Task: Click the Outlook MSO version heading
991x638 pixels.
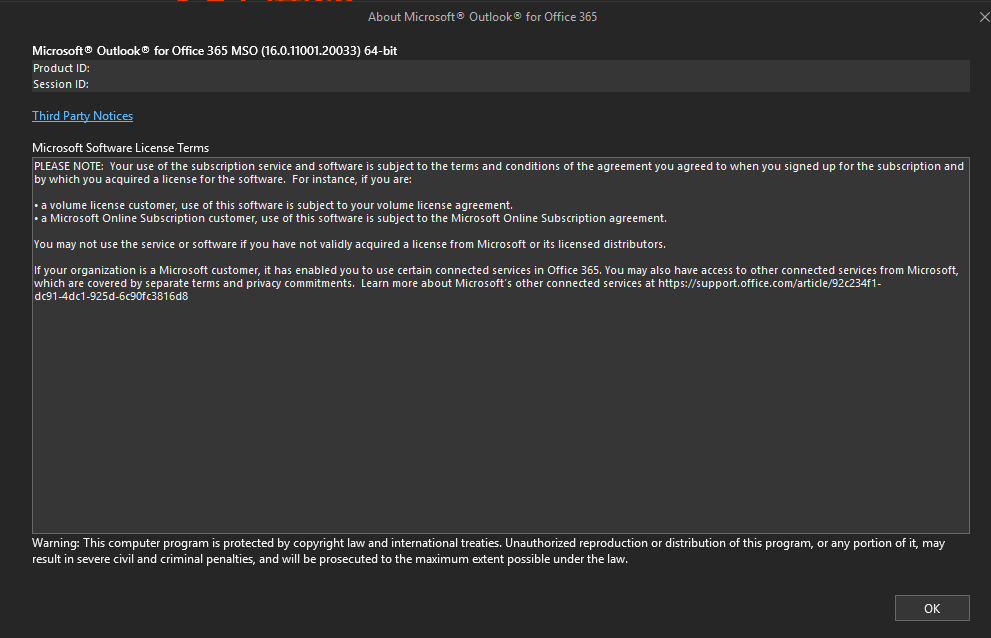Action: [214, 51]
